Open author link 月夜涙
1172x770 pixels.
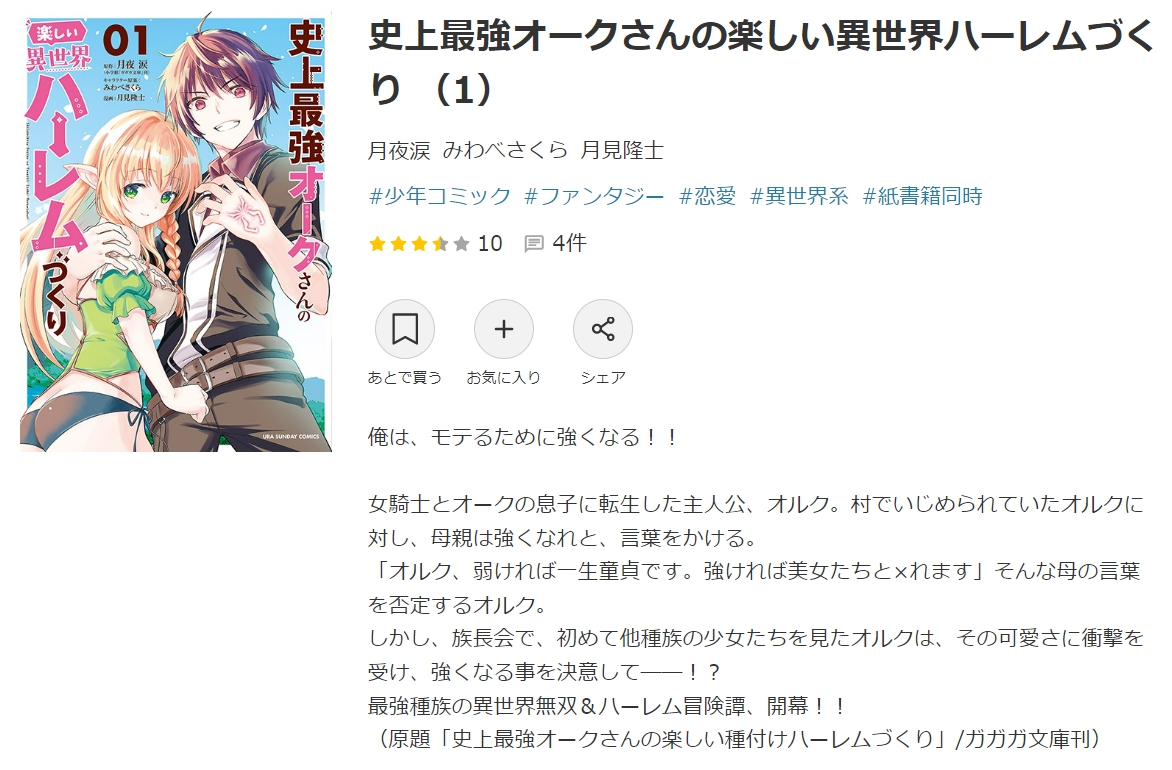(399, 151)
